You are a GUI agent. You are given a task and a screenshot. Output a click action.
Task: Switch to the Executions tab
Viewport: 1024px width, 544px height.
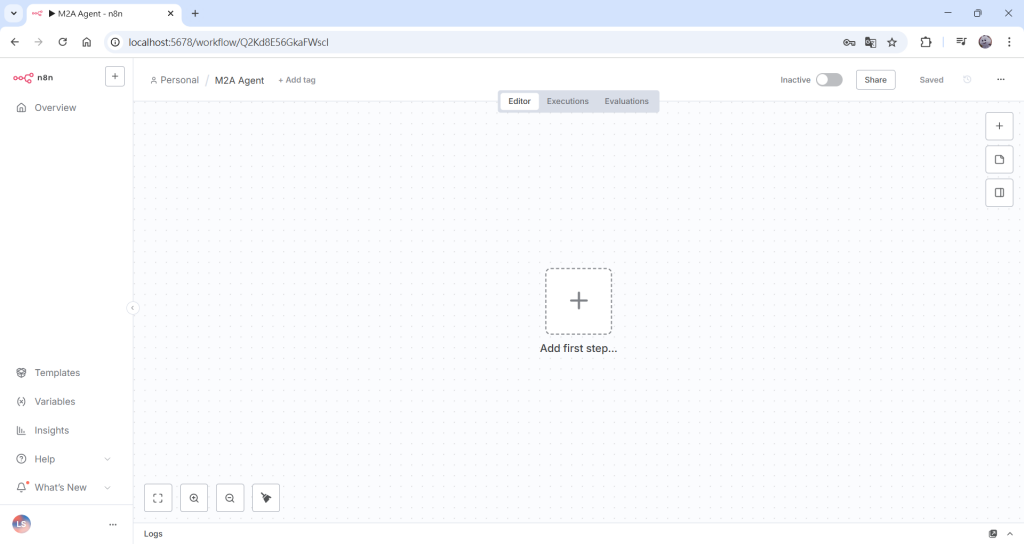(x=568, y=101)
